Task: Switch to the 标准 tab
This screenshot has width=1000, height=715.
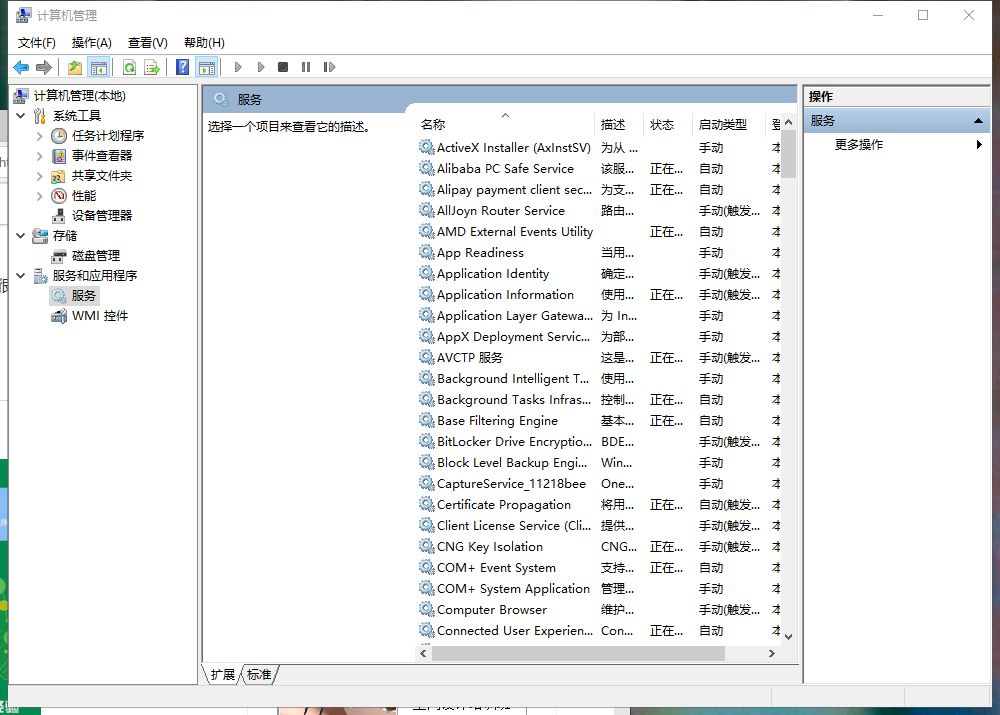Action: (x=259, y=675)
